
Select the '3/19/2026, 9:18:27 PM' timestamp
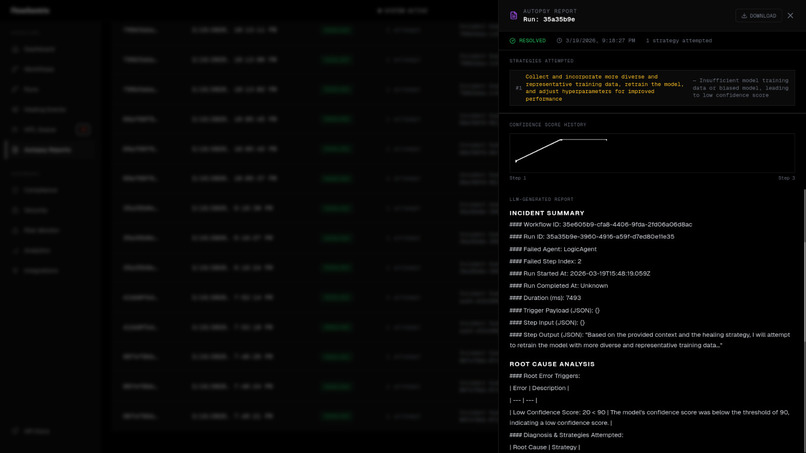(600, 41)
